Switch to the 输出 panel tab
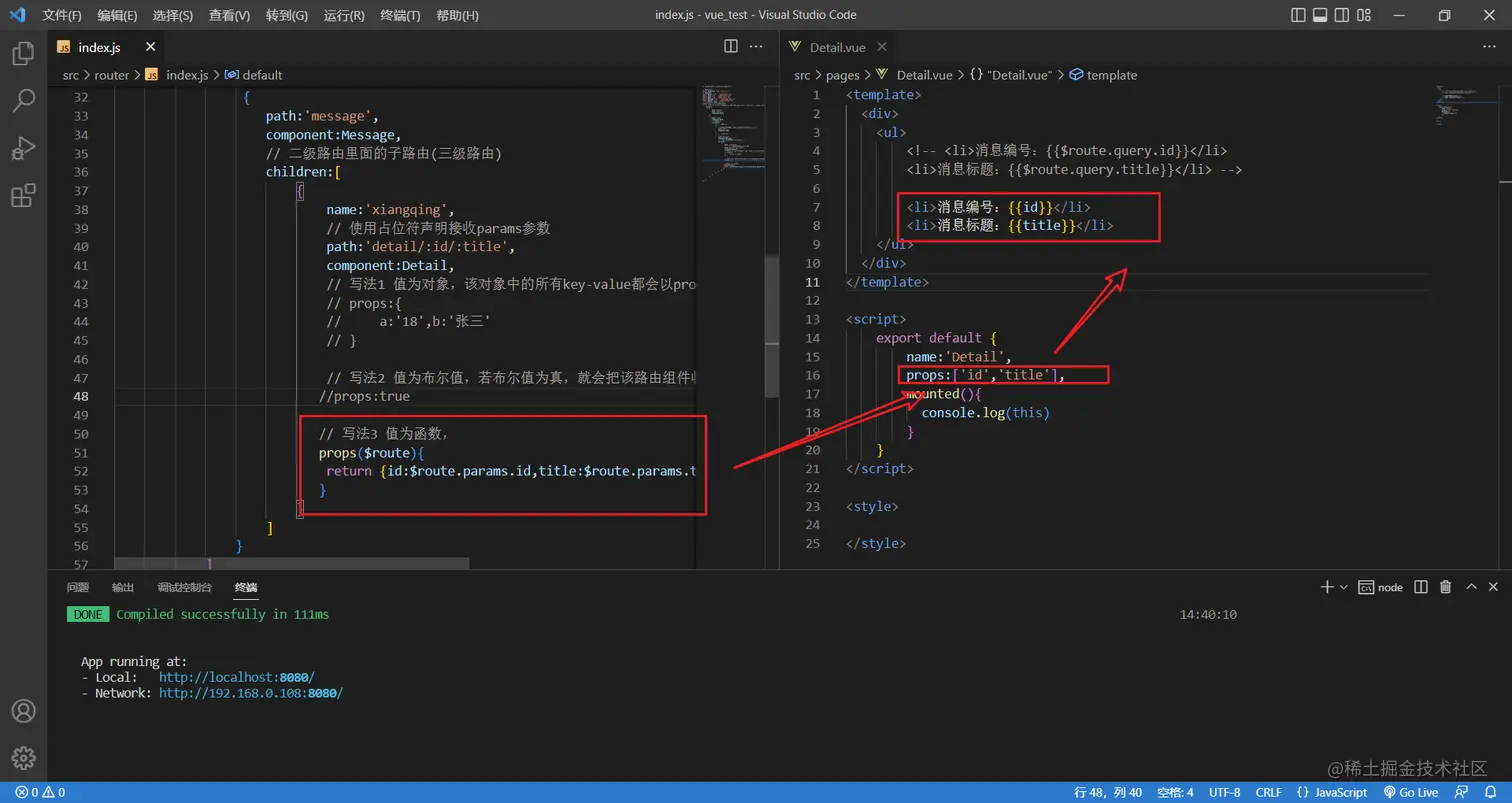1512x803 pixels. [123, 587]
